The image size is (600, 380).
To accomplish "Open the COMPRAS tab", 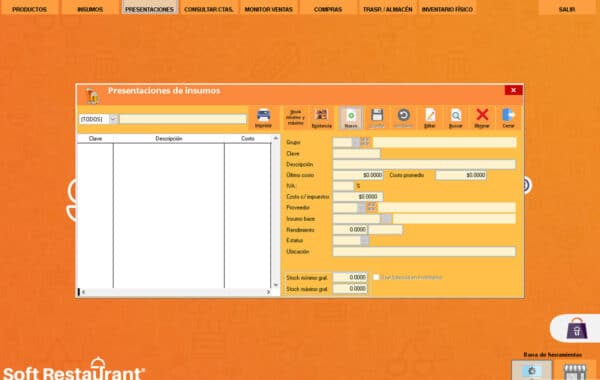I will [x=328, y=8].
